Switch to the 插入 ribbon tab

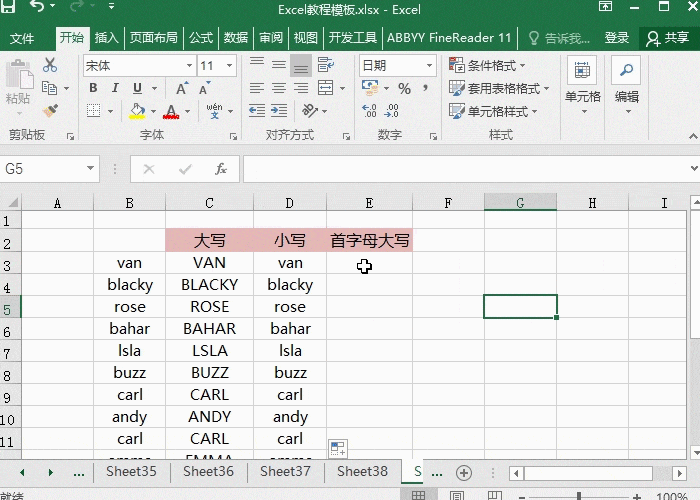coord(106,38)
